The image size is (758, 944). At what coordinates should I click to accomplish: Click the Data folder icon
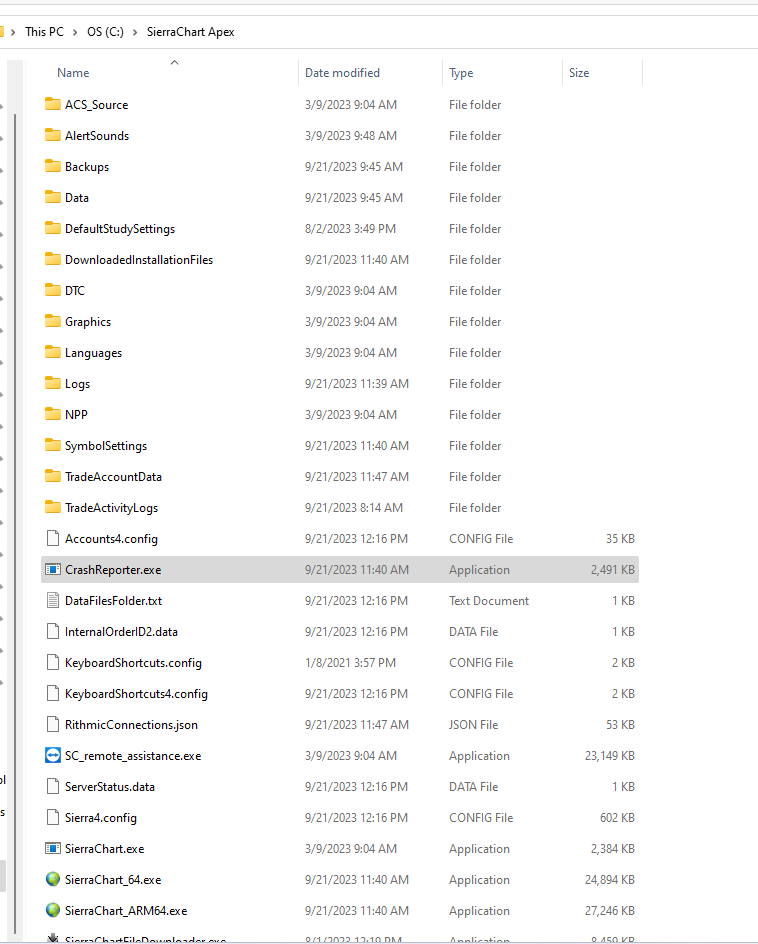point(53,197)
